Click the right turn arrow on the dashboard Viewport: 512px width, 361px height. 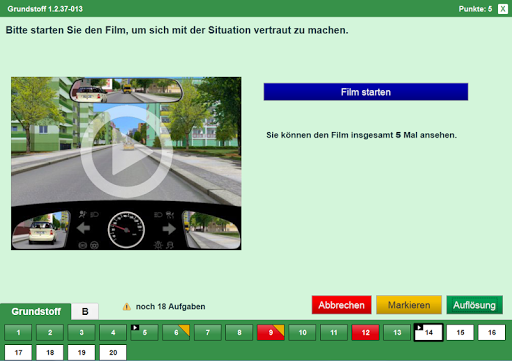[x=169, y=229]
